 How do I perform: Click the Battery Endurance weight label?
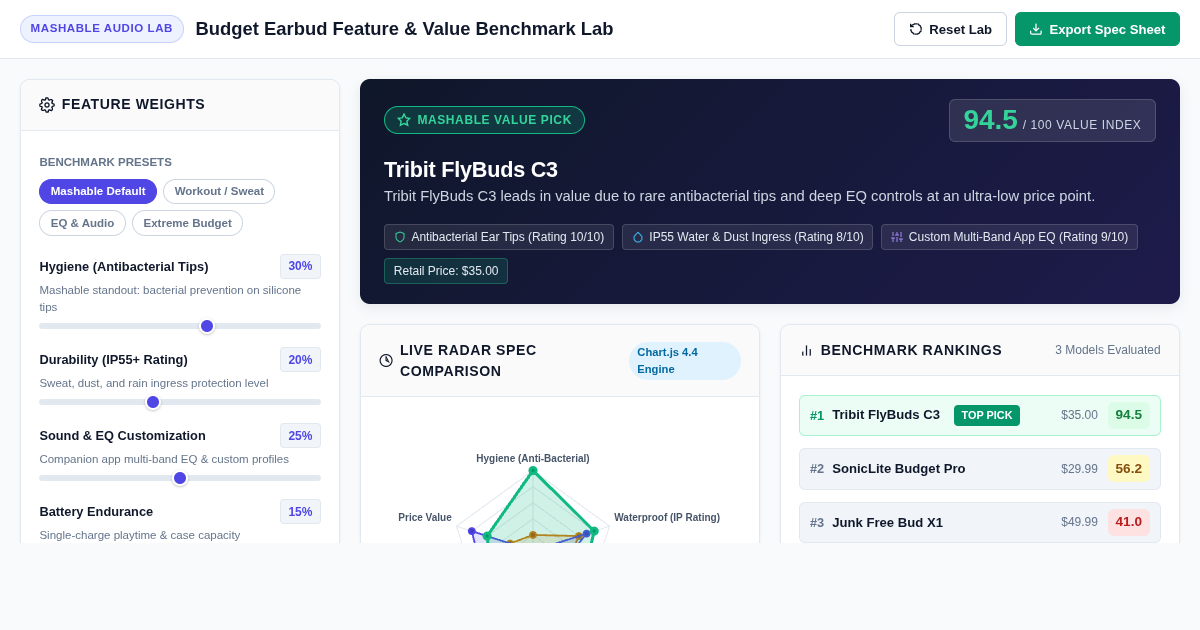coord(96,512)
